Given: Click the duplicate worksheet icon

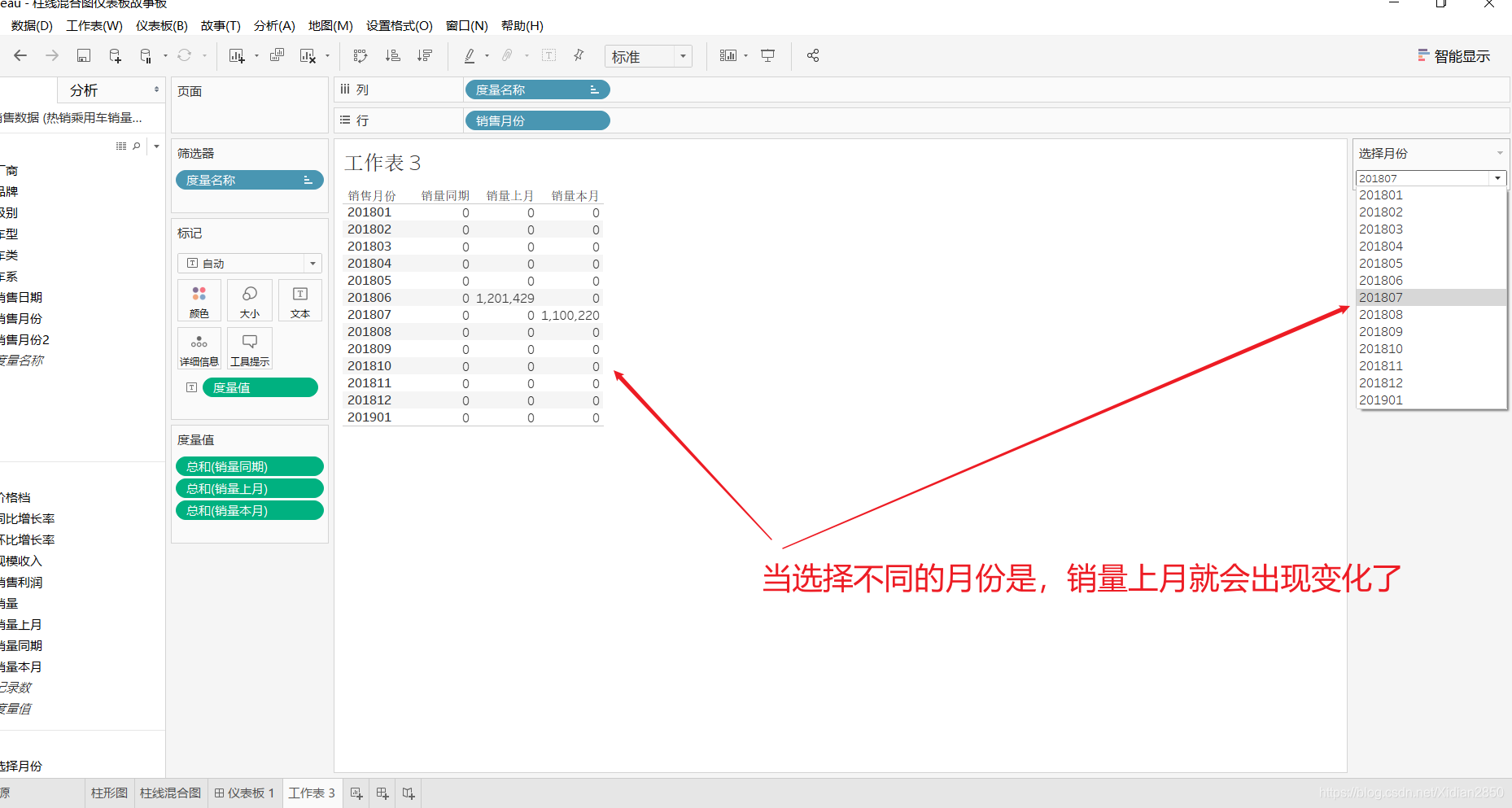Looking at the screenshot, I should (277, 55).
